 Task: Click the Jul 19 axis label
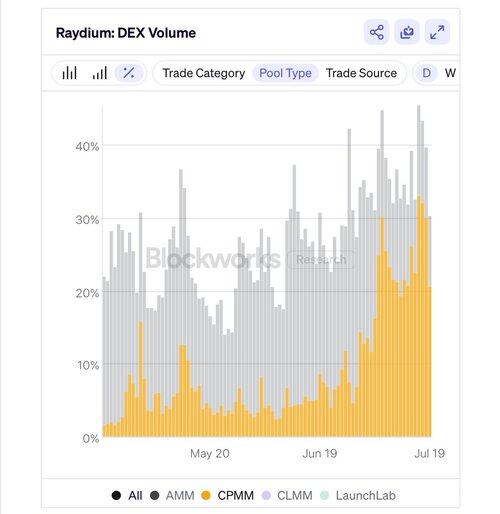coord(429,453)
